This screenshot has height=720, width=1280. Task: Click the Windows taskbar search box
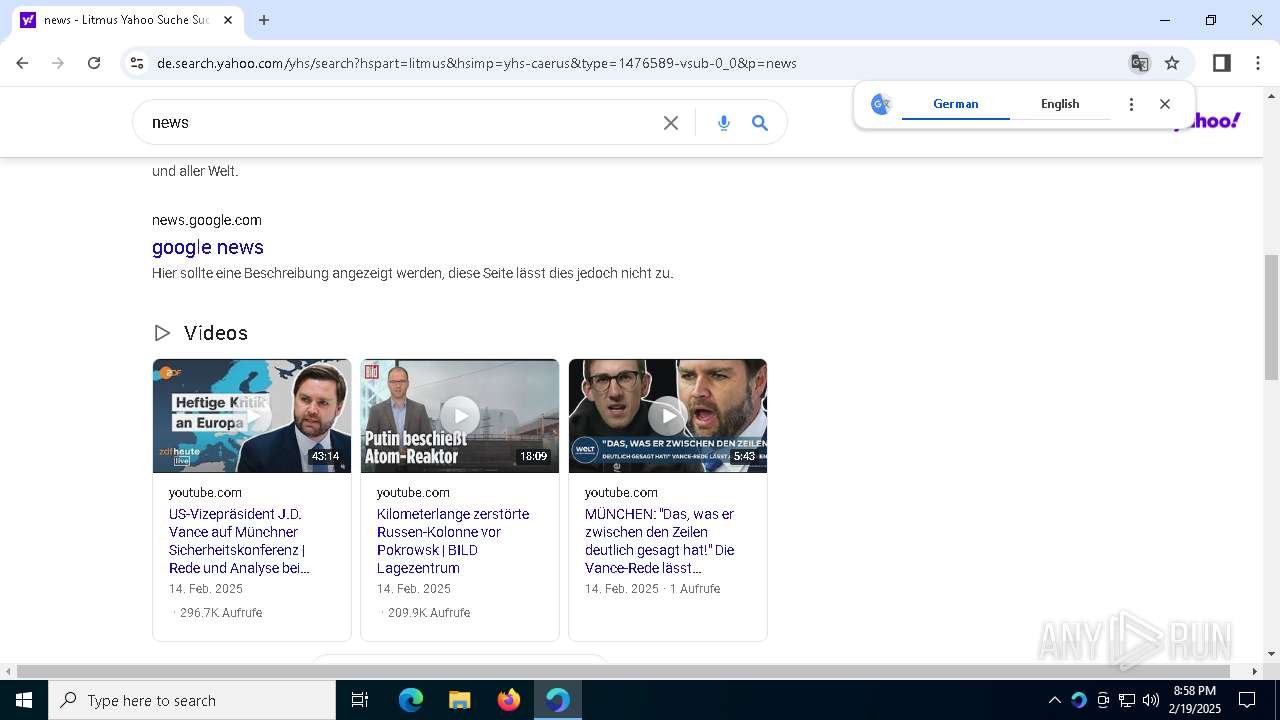click(x=192, y=700)
